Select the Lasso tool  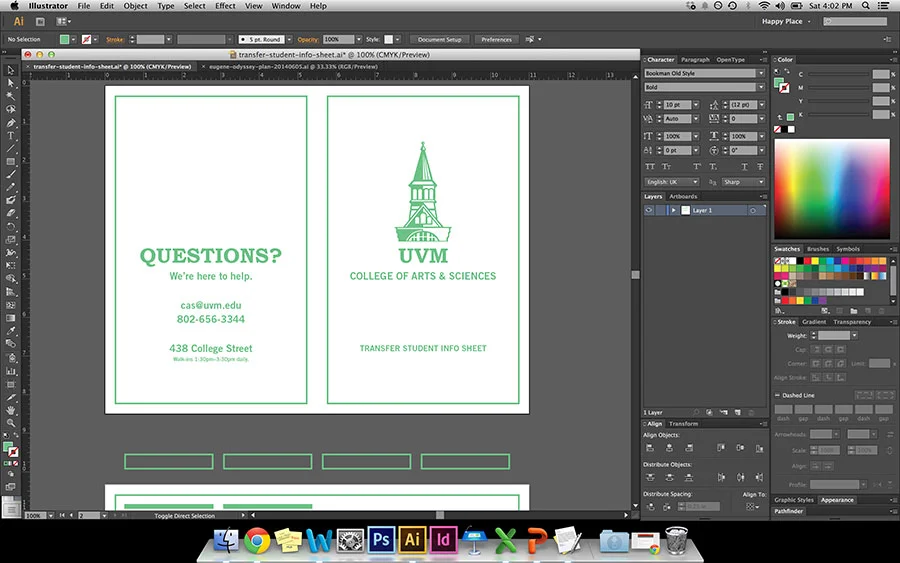click(x=10, y=109)
